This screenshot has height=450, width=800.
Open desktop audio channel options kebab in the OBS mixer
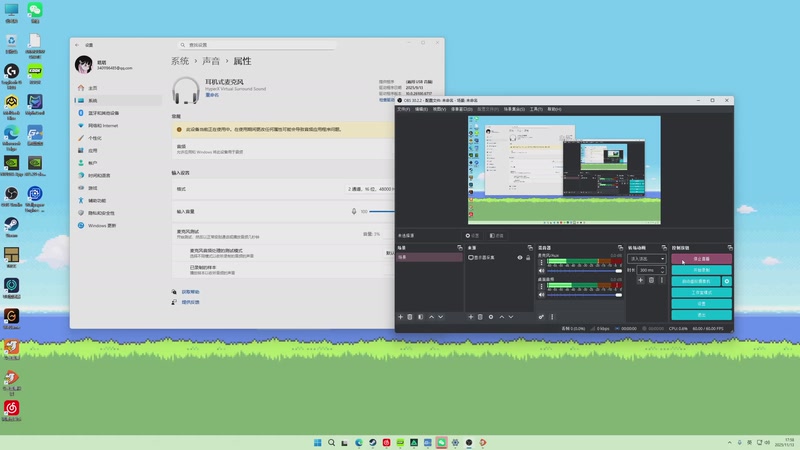tap(541, 286)
